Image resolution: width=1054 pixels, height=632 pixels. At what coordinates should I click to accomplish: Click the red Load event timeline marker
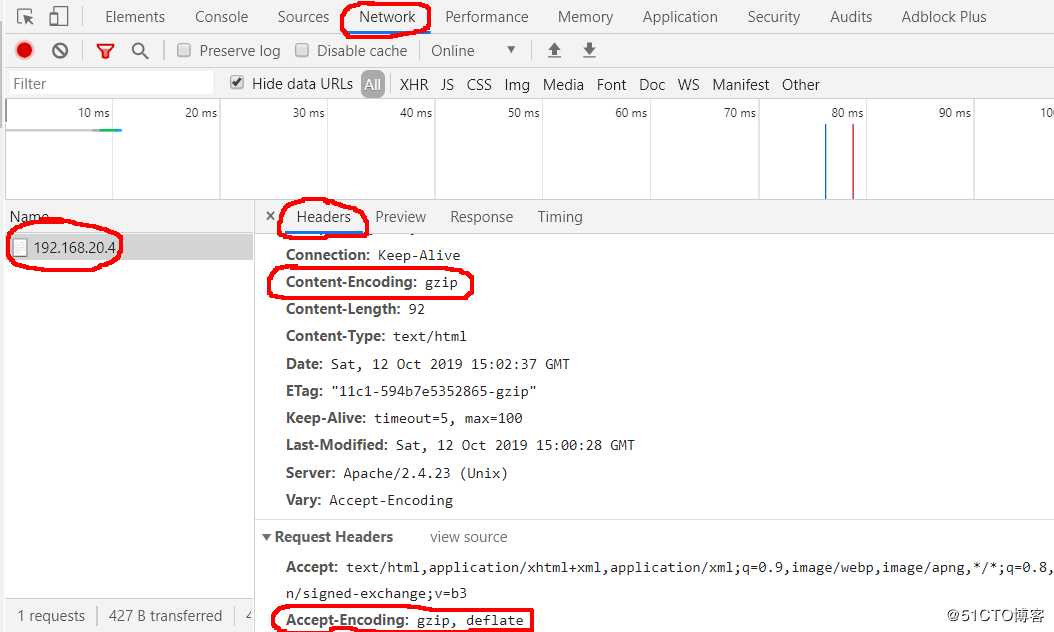(x=853, y=161)
